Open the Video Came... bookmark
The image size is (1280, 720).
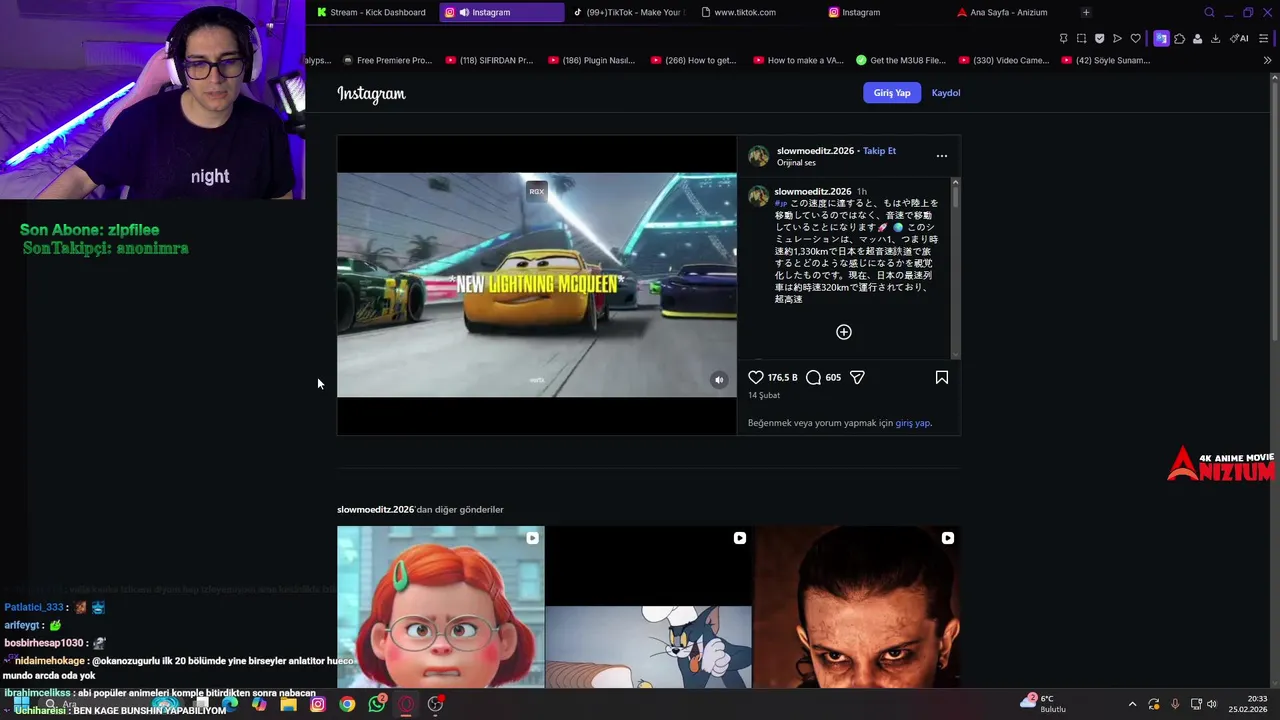coord(1003,60)
